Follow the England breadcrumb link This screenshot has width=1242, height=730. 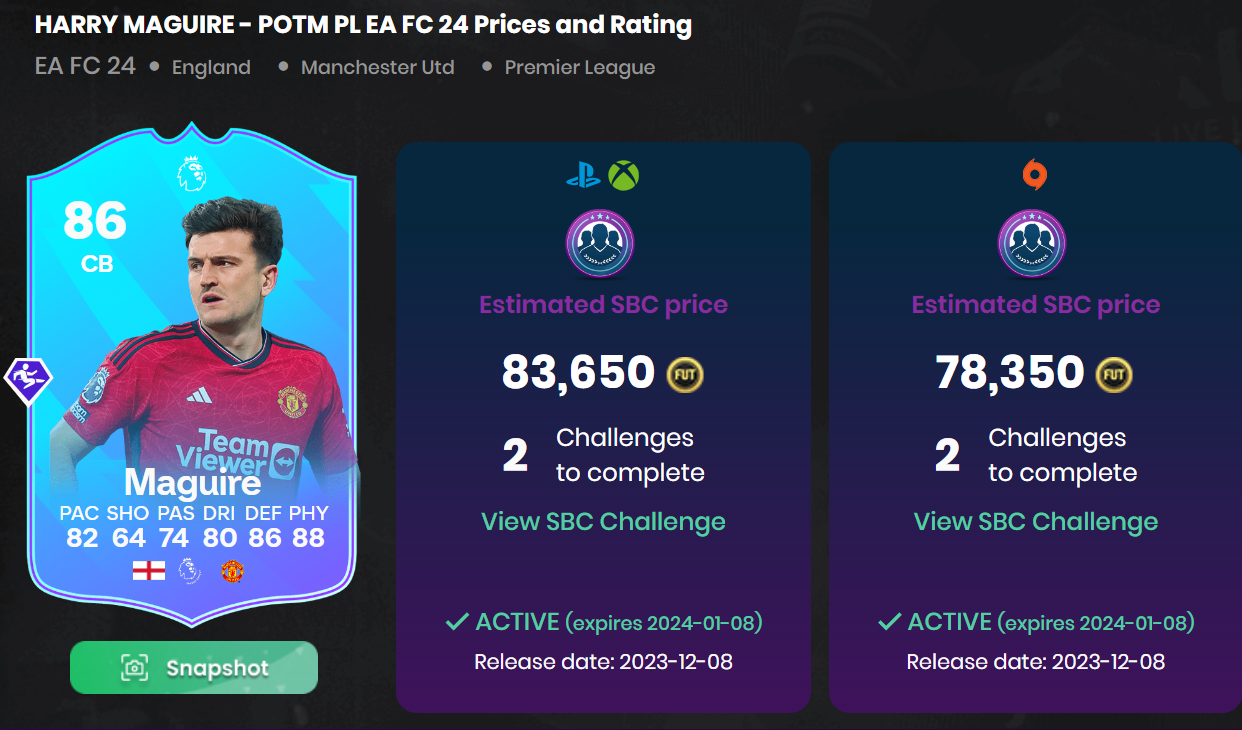(211, 68)
